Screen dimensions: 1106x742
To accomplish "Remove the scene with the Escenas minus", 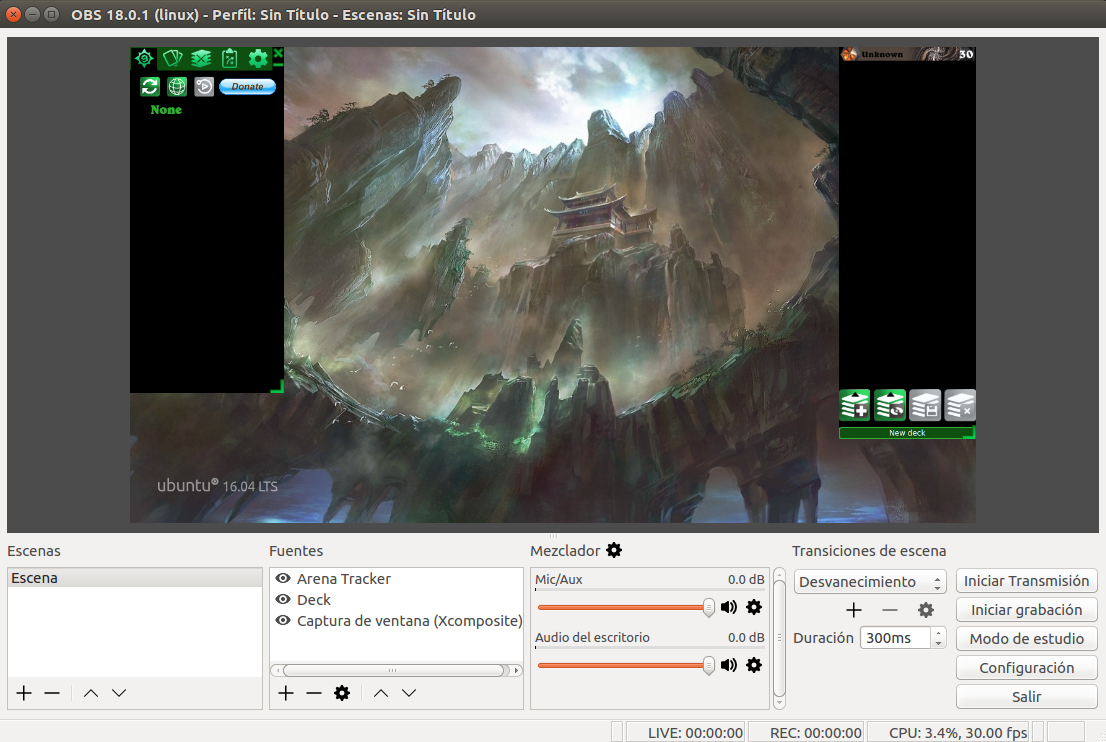I will tap(52, 693).
